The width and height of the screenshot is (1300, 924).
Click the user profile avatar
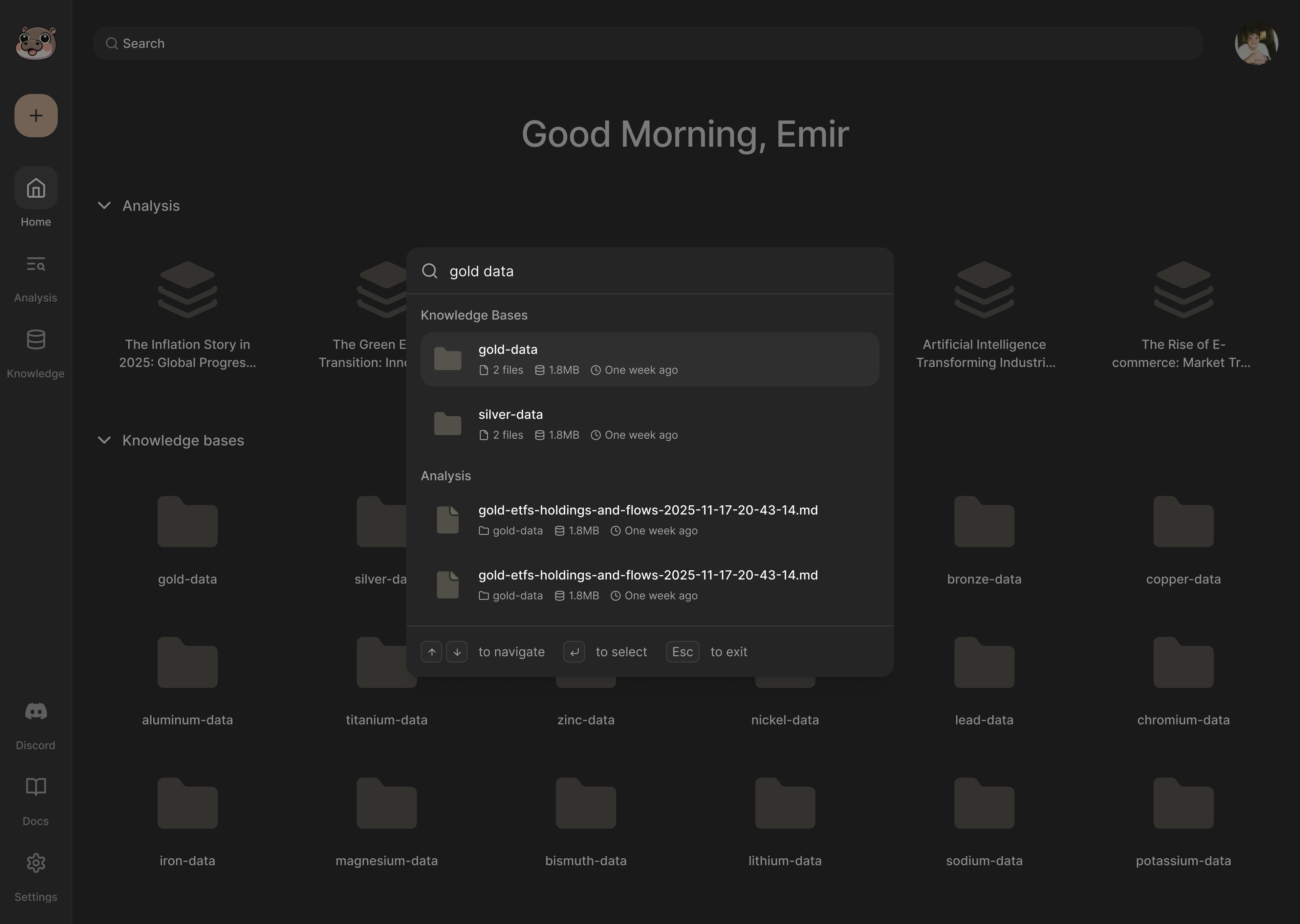click(1256, 44)
